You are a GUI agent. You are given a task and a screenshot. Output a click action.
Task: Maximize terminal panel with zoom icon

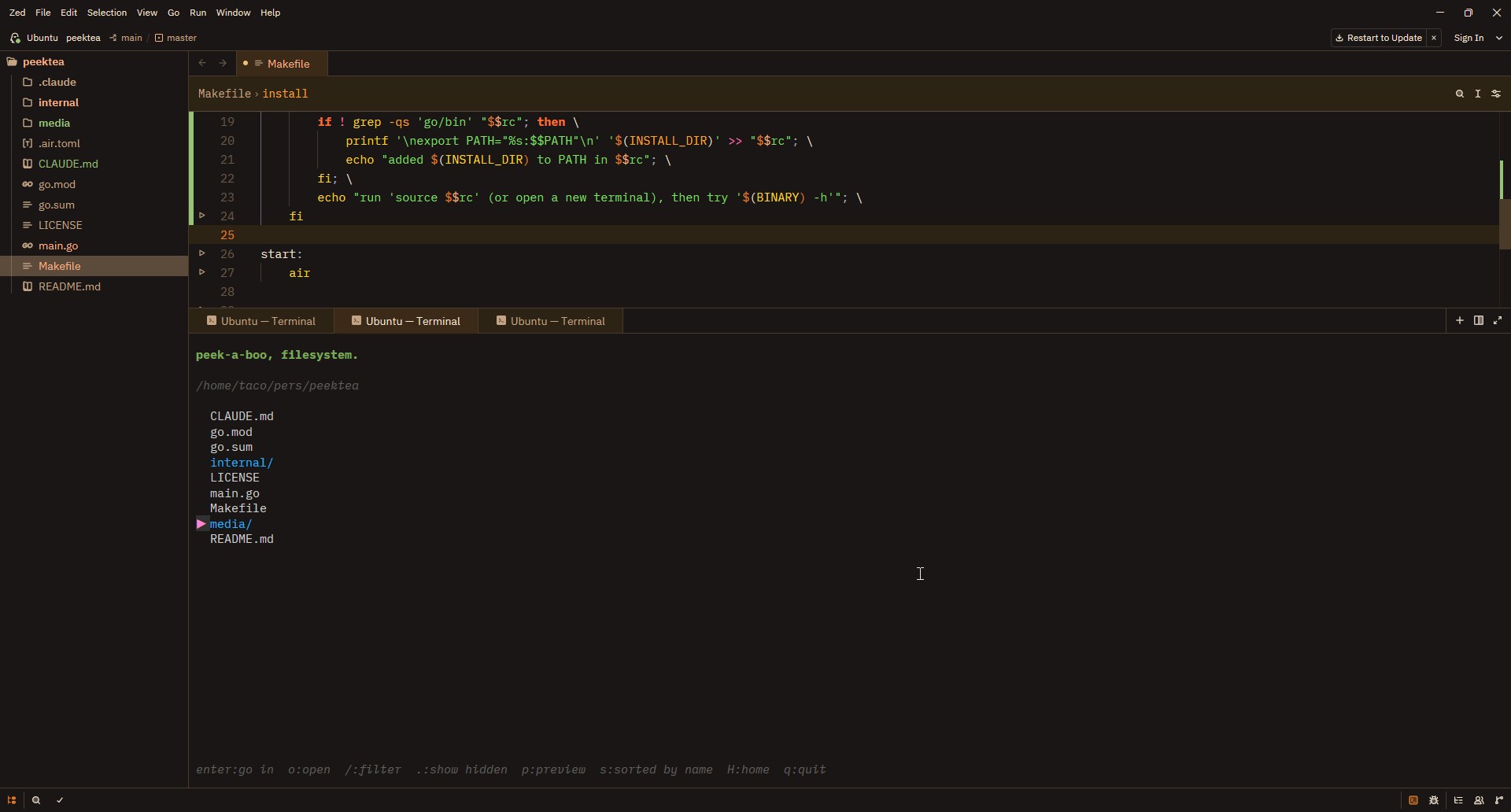pyautogui.click(x=1498, y=320)
